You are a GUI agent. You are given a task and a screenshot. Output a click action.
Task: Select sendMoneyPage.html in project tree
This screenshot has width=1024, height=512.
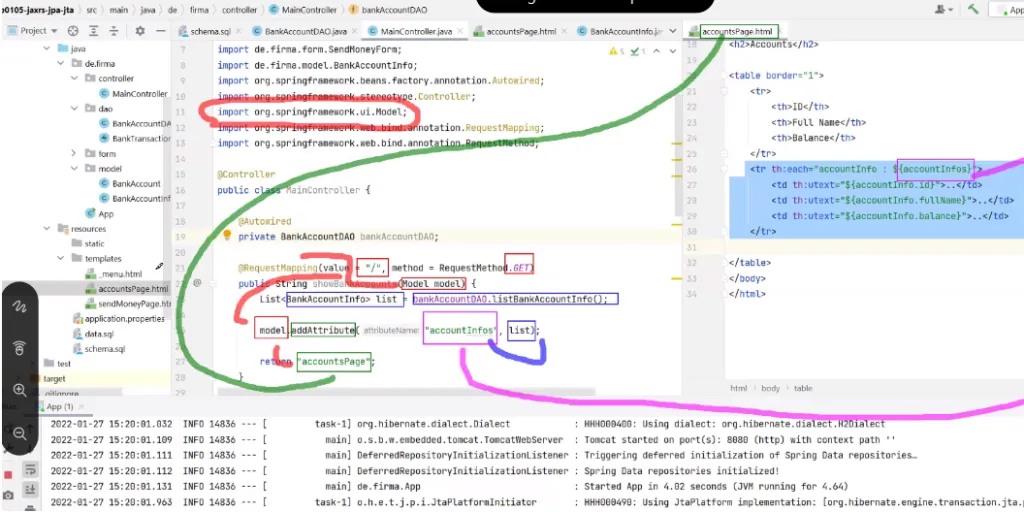point(129,304)
